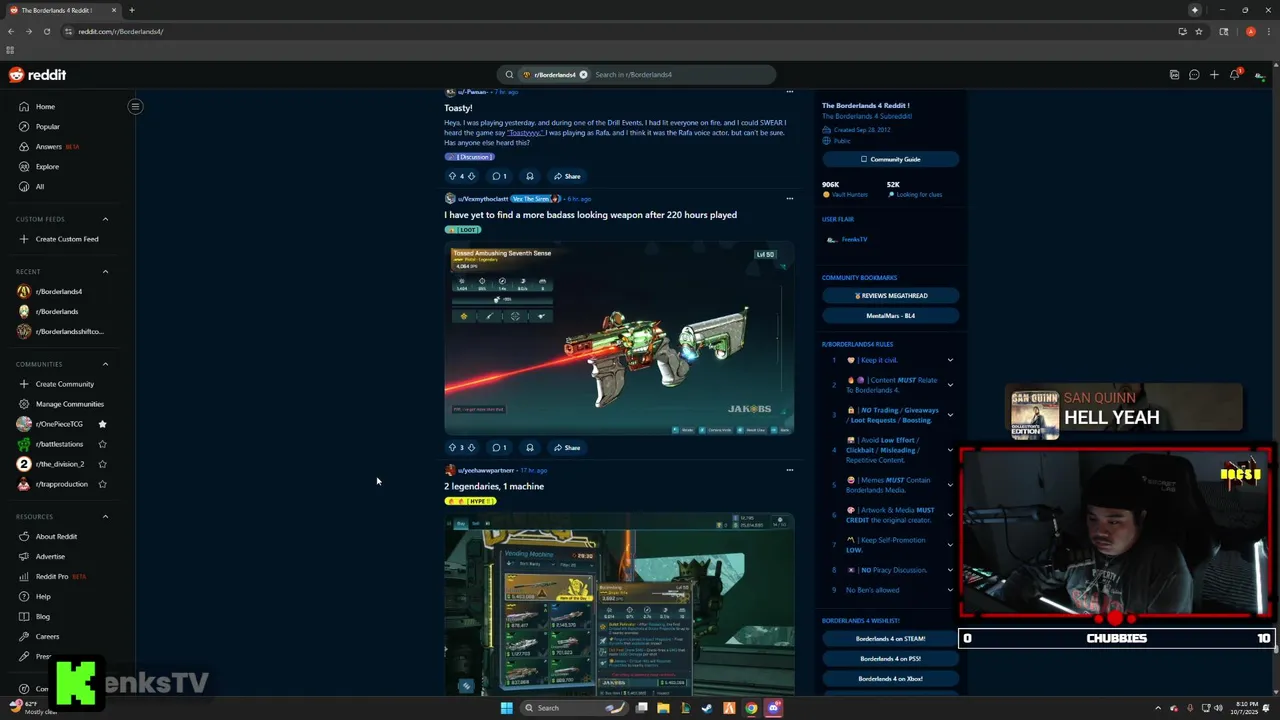
Task: Click the Reddit logo home link
Action: [x=37, y=75]
